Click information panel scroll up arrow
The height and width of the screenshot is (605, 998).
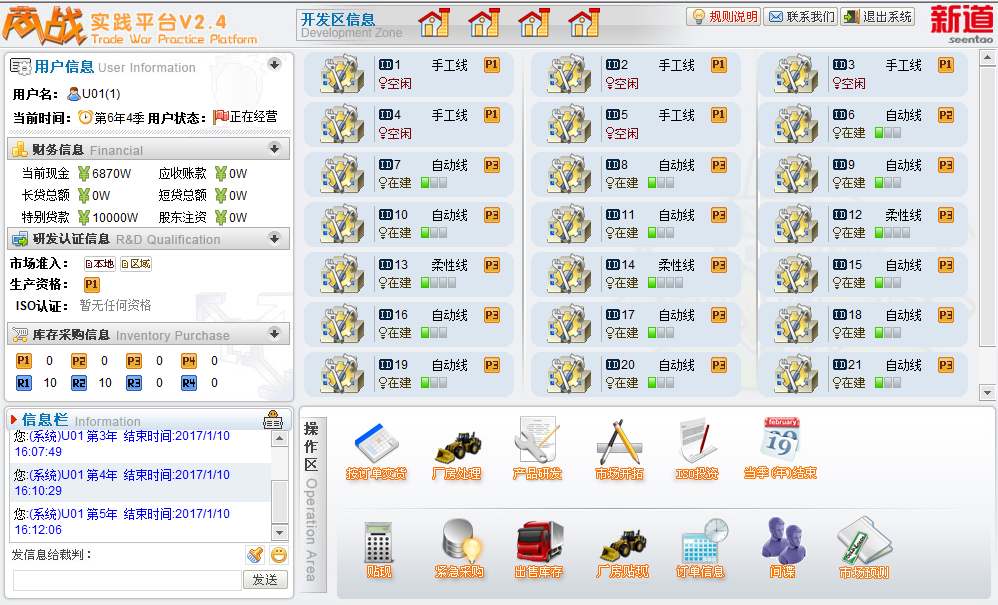coord(279,439)
